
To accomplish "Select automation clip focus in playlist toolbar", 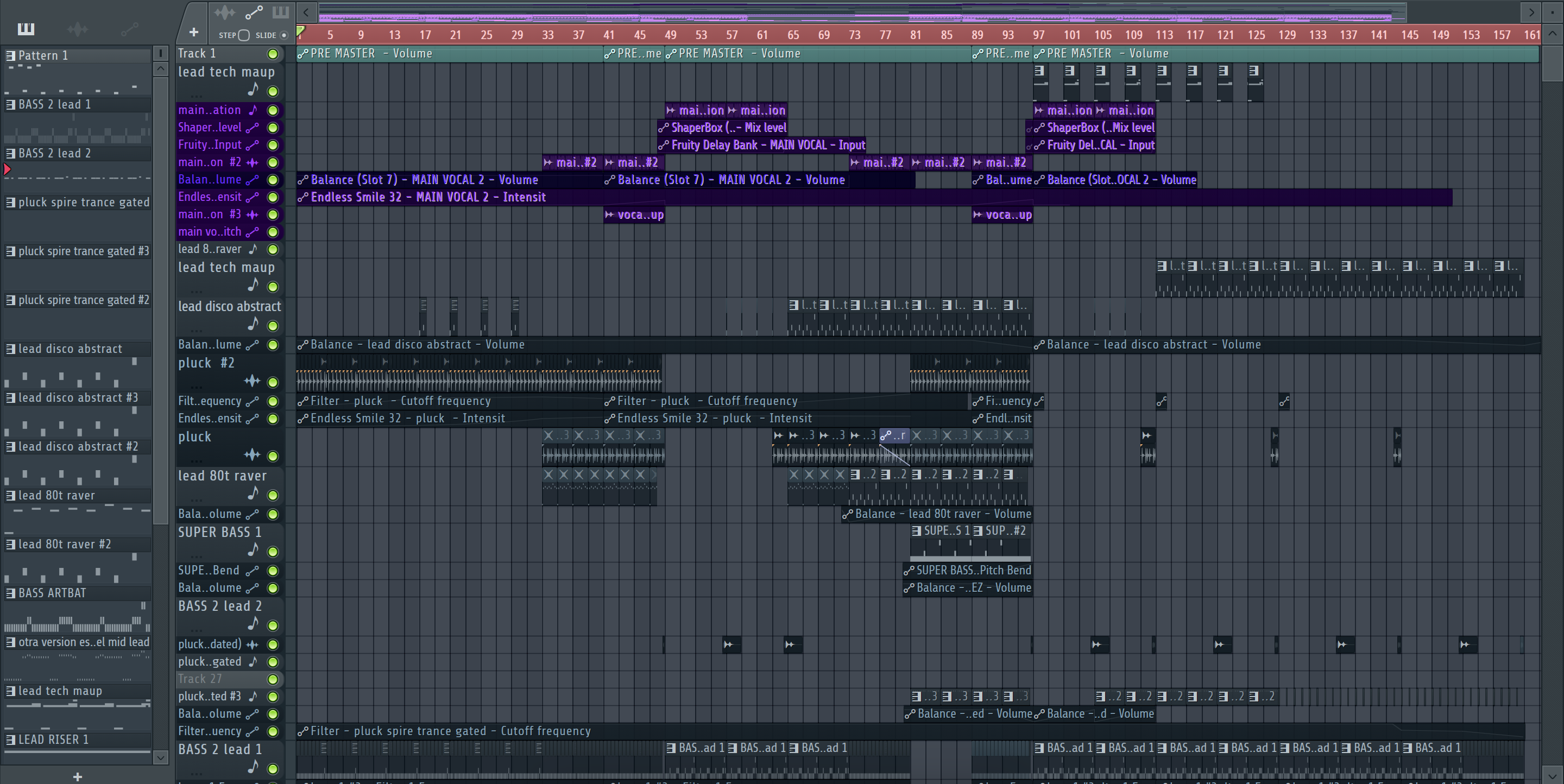I will 254,11.
